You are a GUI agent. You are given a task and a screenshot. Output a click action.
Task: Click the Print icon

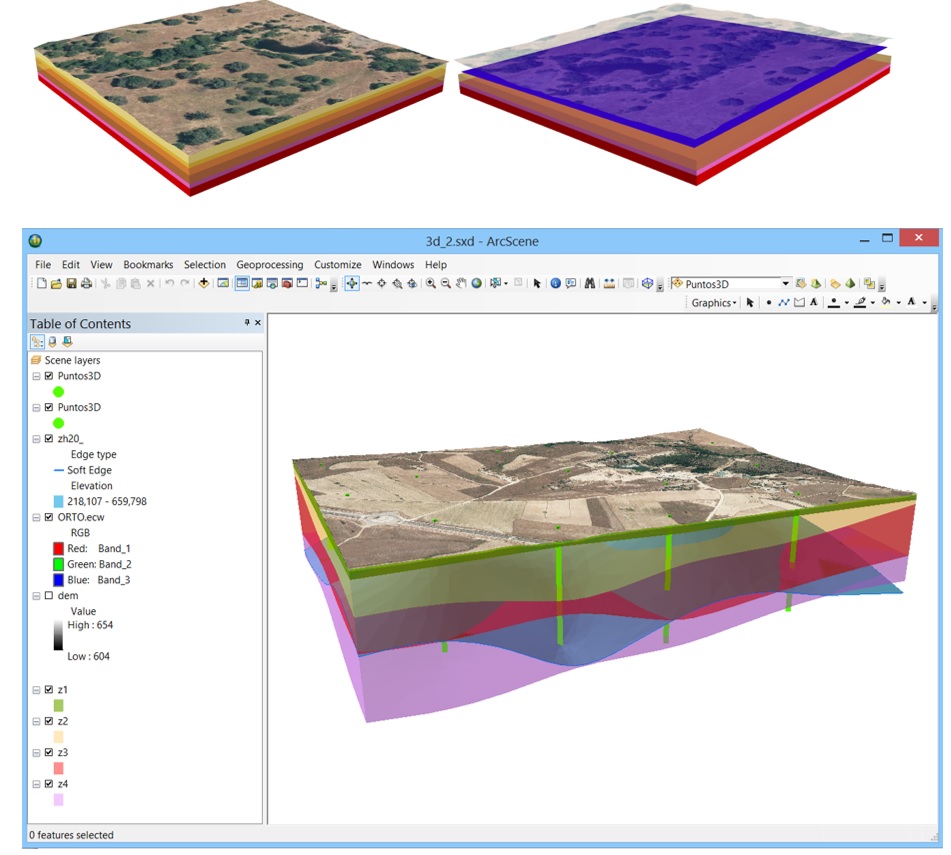86,284
